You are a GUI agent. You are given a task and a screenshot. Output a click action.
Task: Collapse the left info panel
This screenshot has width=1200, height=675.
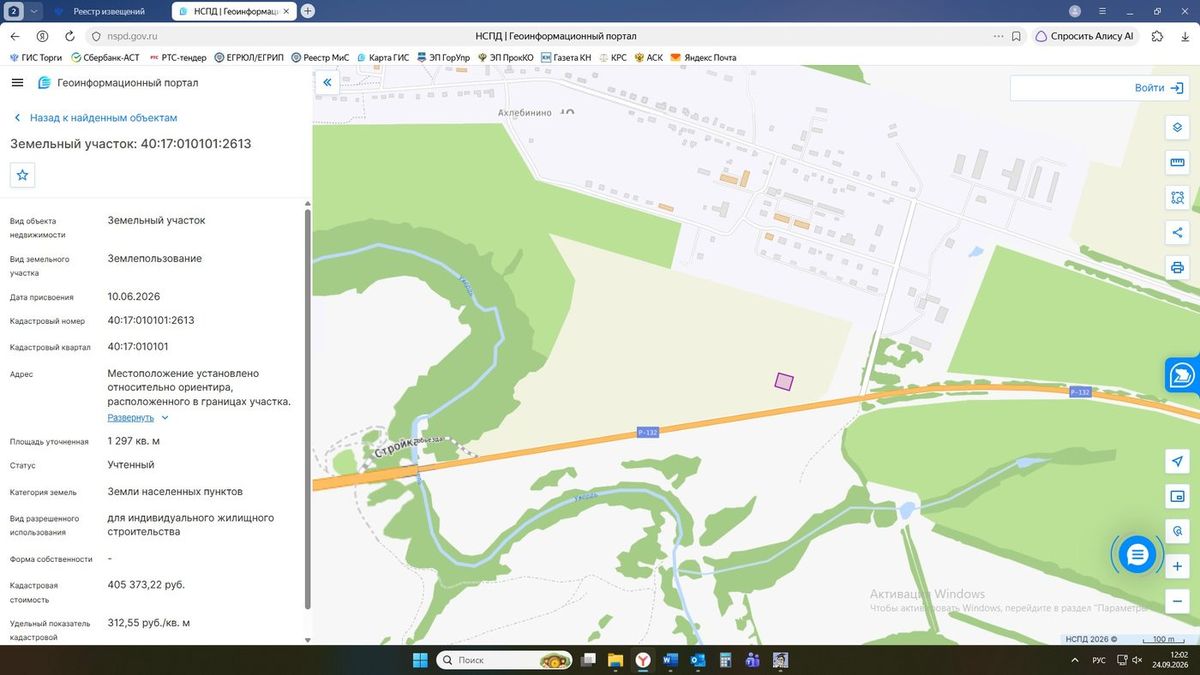pos(327,83)
